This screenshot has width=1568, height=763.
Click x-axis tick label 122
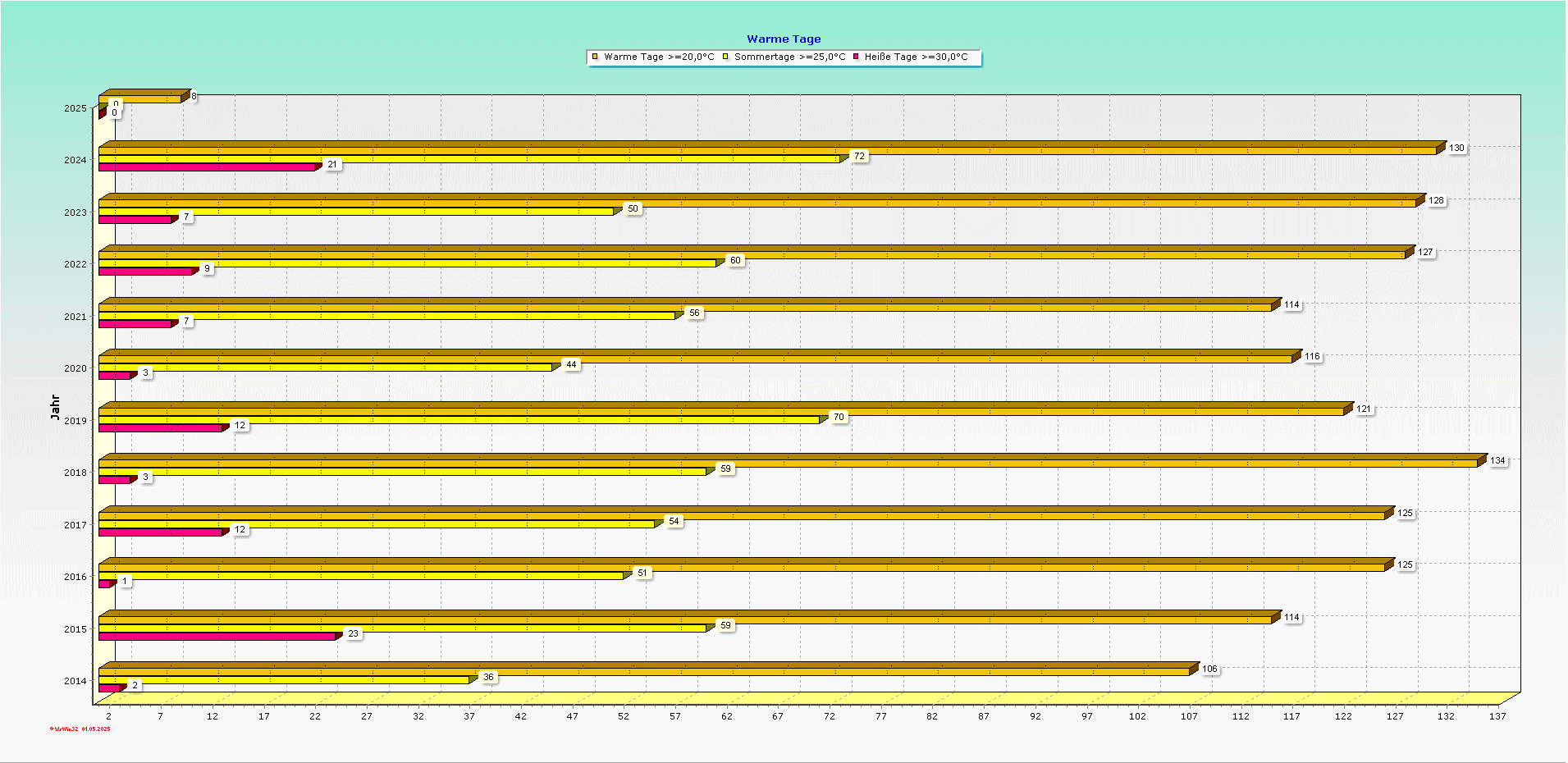pos(1343,716)
